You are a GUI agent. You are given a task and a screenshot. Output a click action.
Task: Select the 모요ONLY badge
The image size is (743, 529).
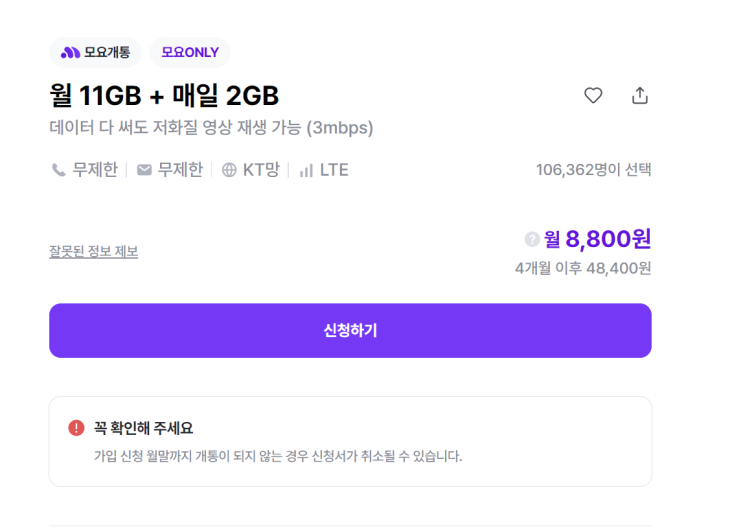point(190,52)
